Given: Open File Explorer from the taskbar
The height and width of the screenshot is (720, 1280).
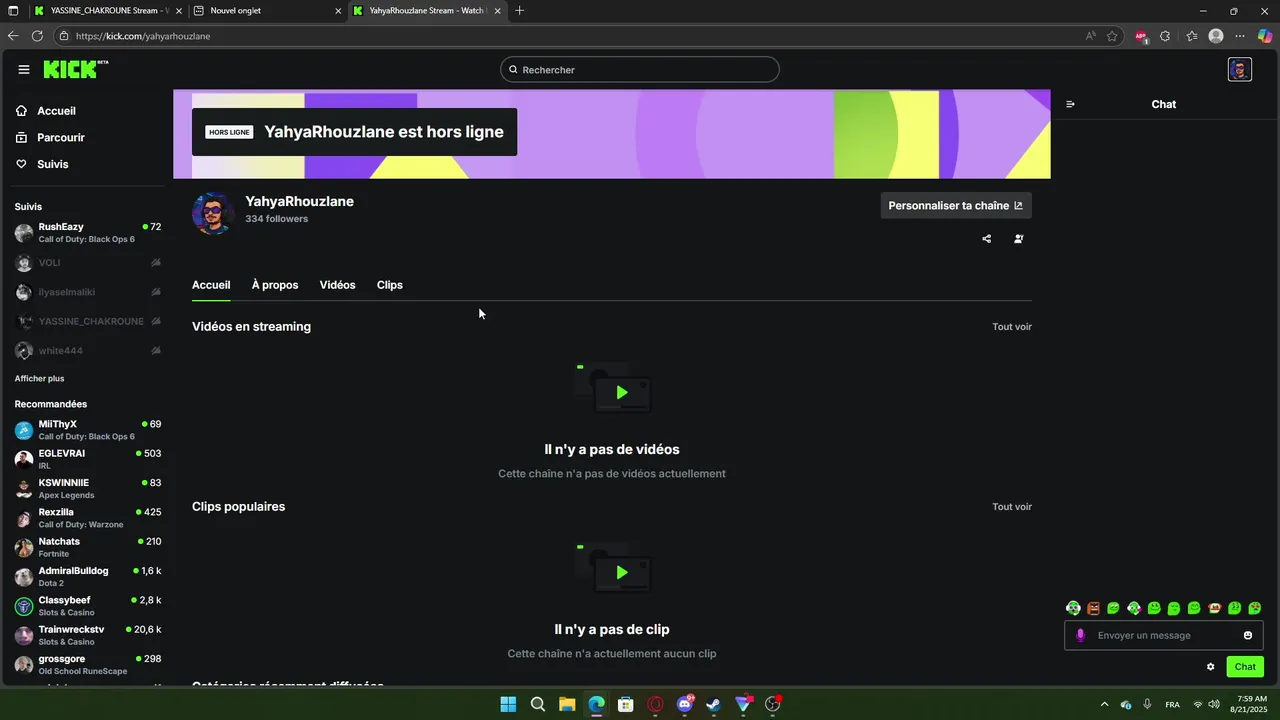Looking at the screenshot, I should pos(567,704).
